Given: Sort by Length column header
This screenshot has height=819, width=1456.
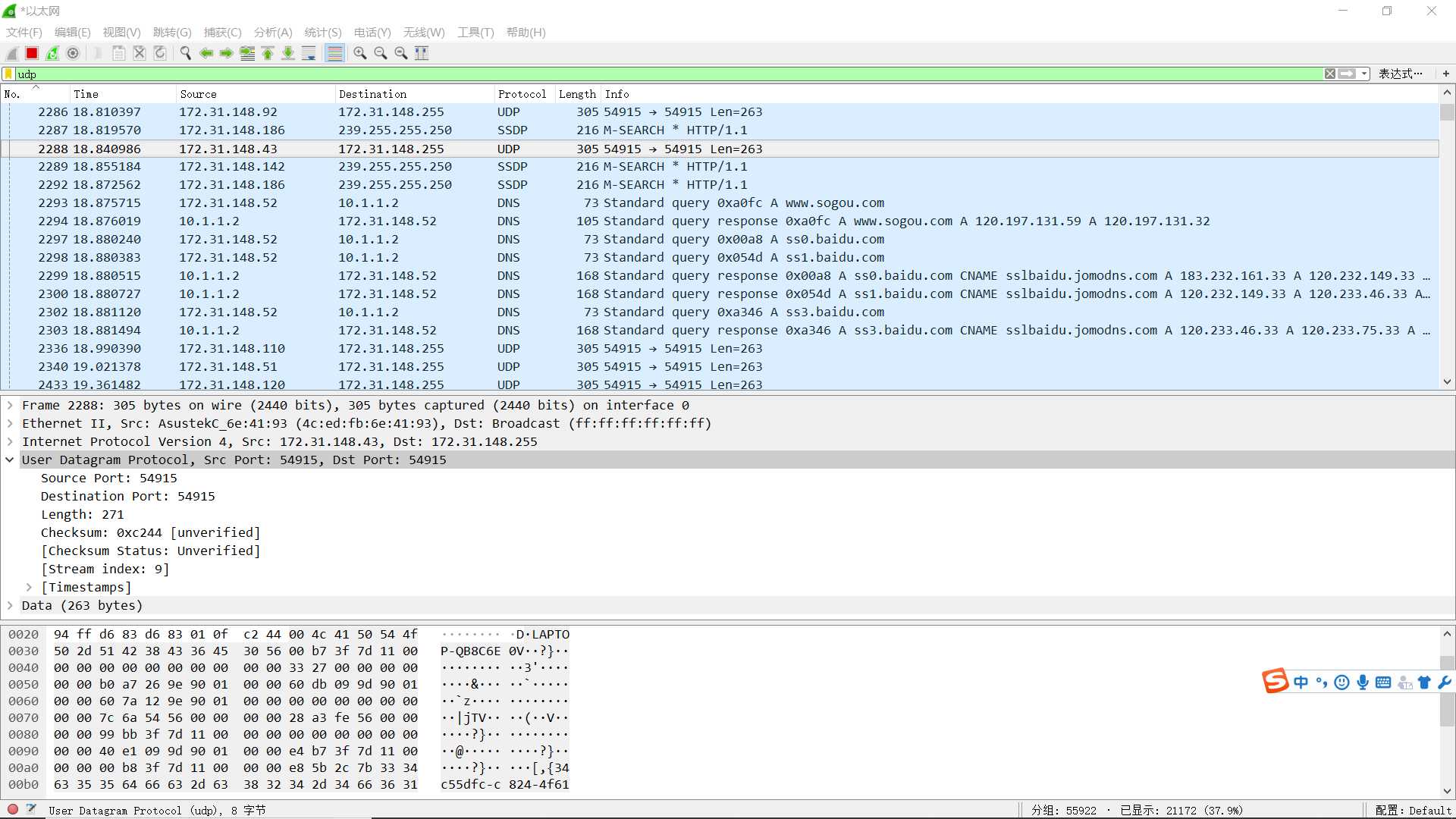Looking at the screenshot, I should [x=577, y=94].
